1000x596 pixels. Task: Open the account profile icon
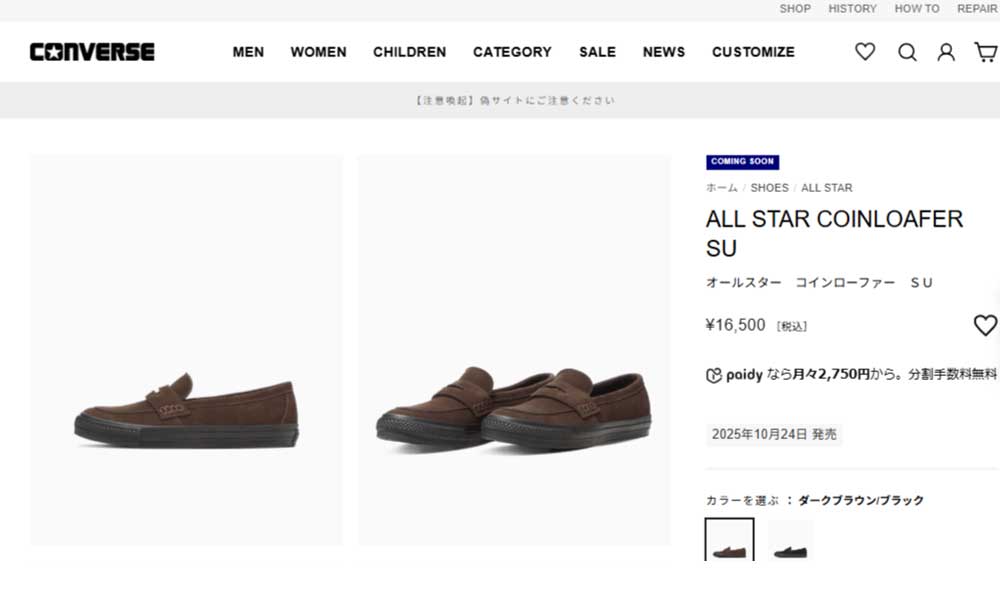click(x=946, y=52)
